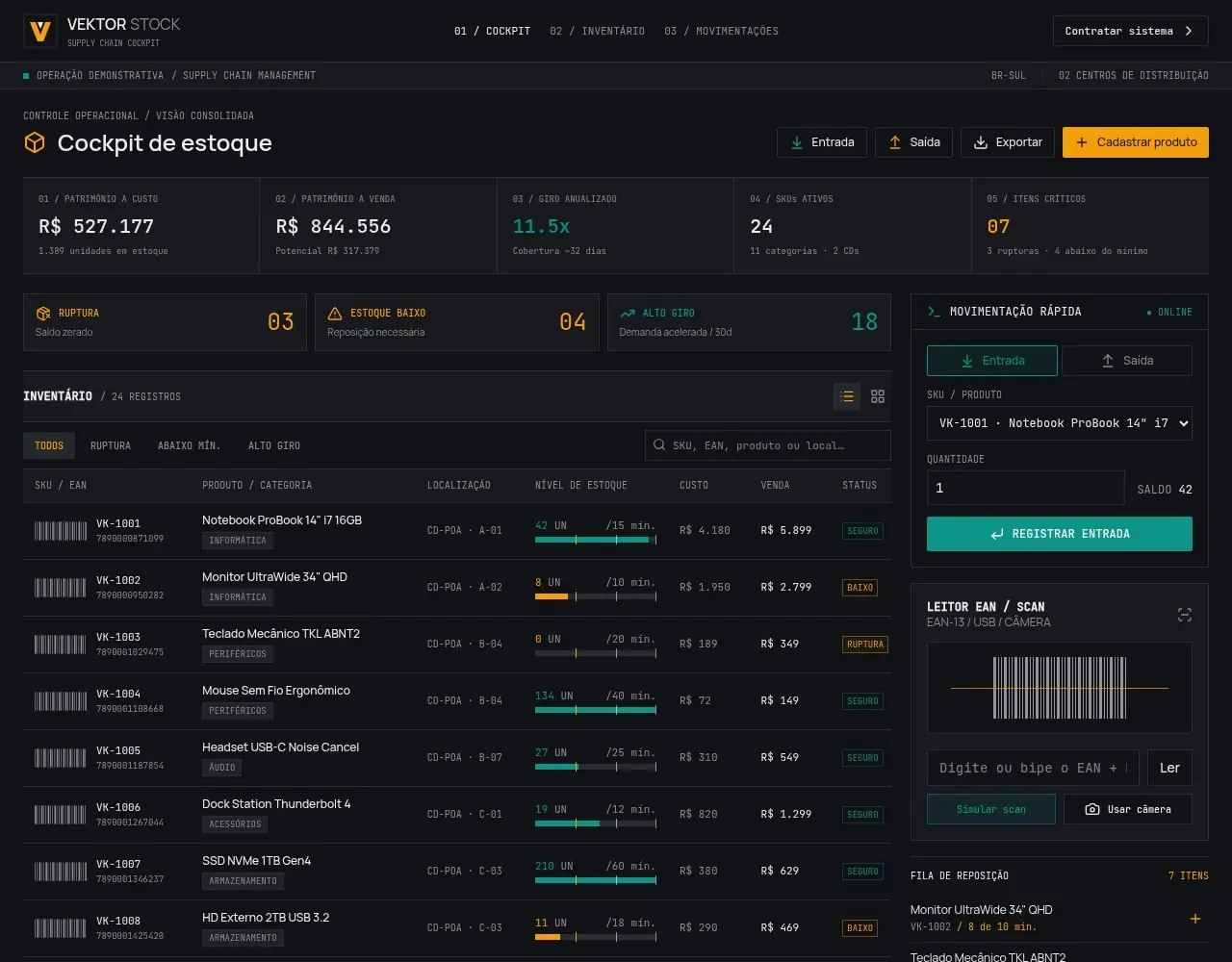Focus the SKU, EAN search field
The image size is (1232, 962).
pyautogui.click(x=768, y=445)
